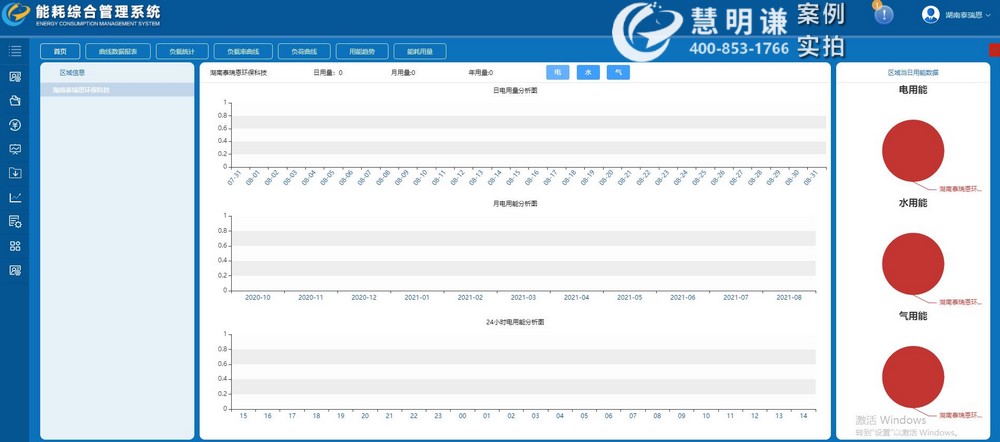
Task: Switch the energy type to 水 (water)
Action: [x=588, y=73]
